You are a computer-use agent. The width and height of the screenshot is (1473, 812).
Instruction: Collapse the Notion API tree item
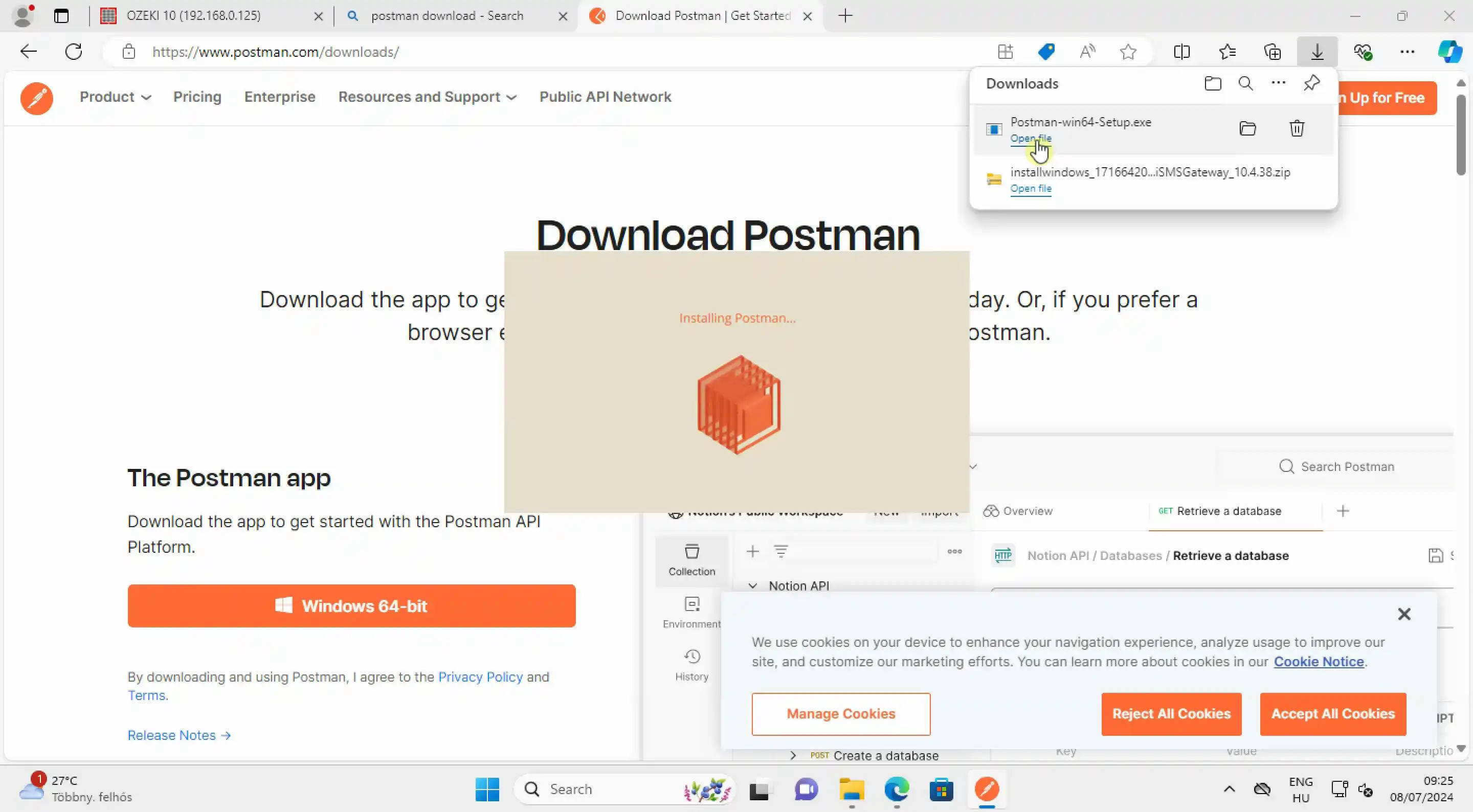(x=752, y=586)
